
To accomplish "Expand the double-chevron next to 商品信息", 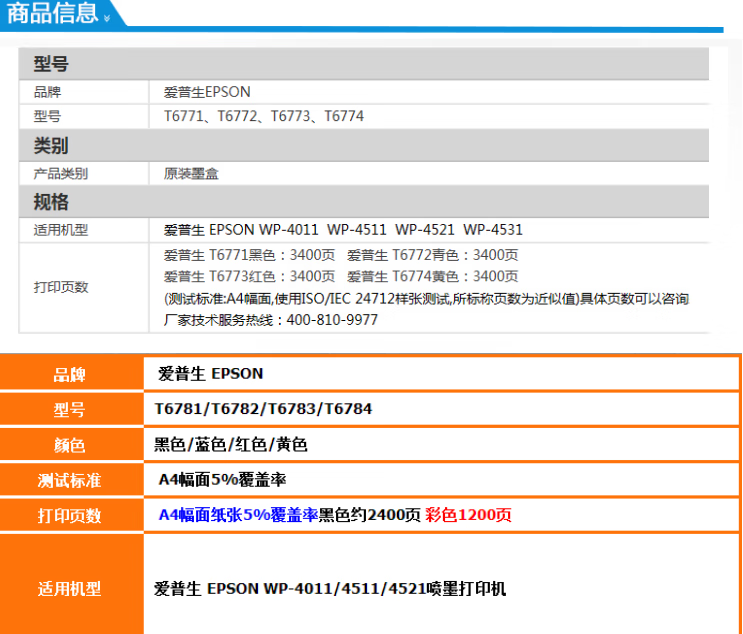I will tap(107, 18).
